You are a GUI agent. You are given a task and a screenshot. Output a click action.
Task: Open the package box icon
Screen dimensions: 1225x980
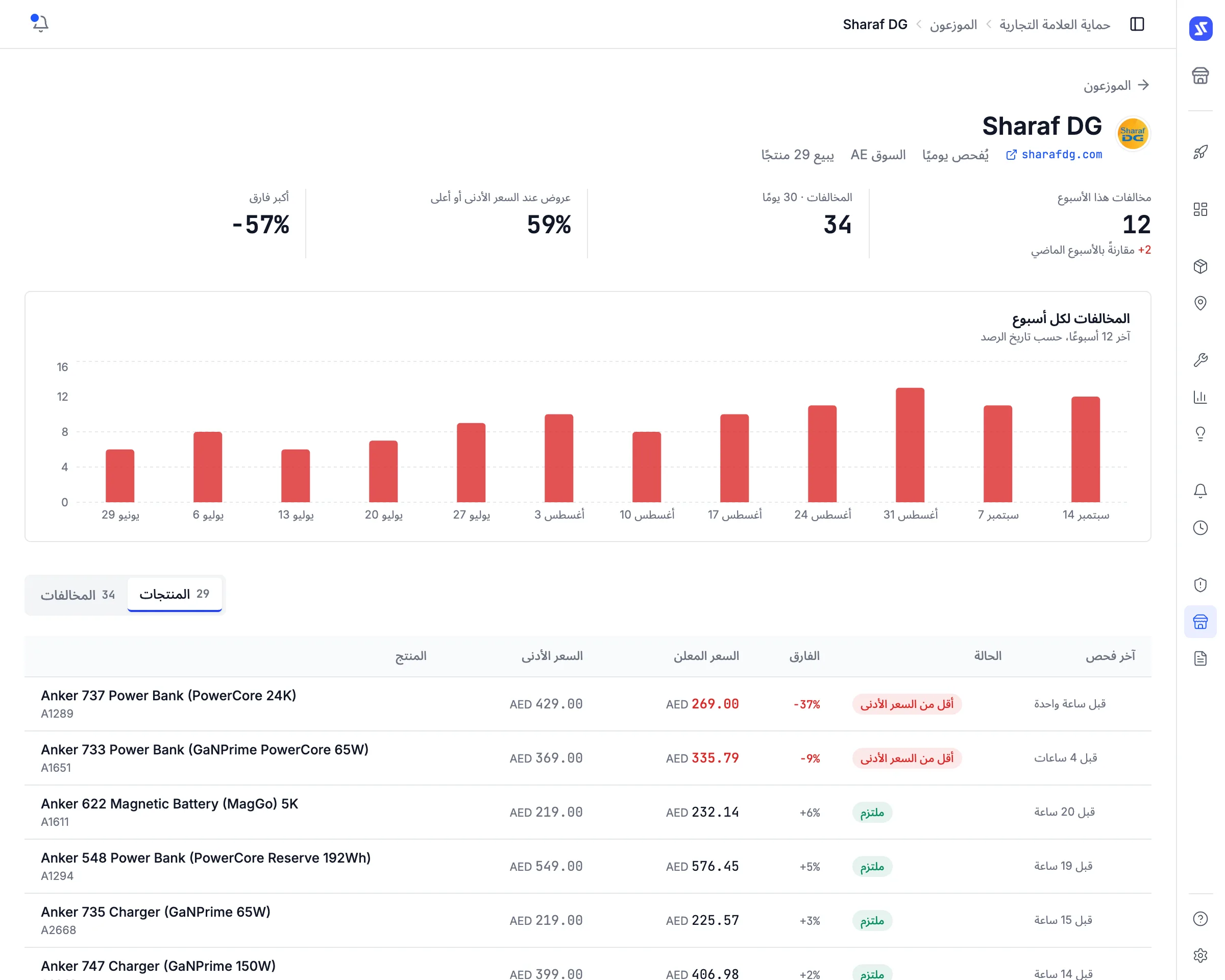(1200, 266)
